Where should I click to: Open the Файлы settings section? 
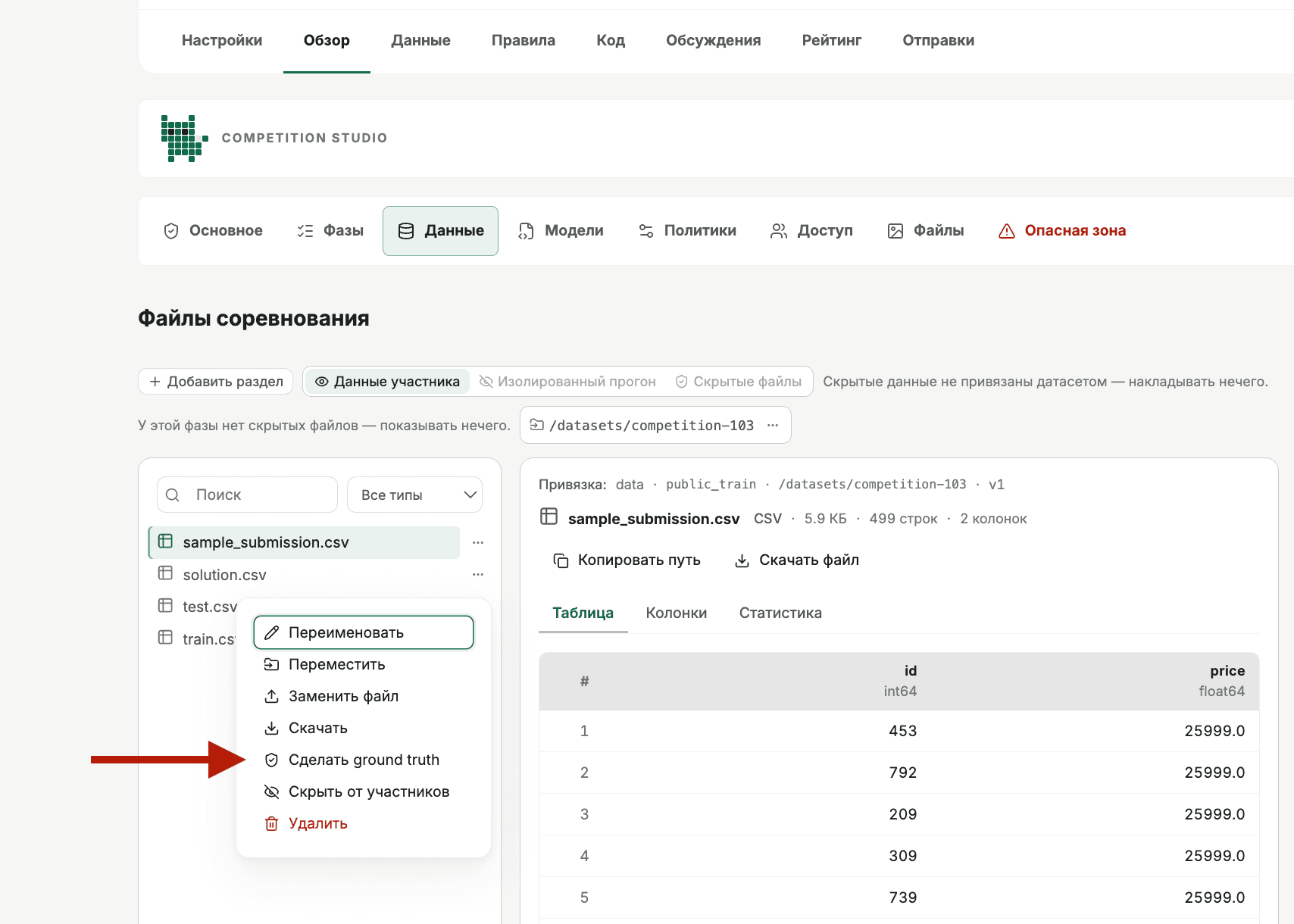pyautogui.click(x=926, y=231)
